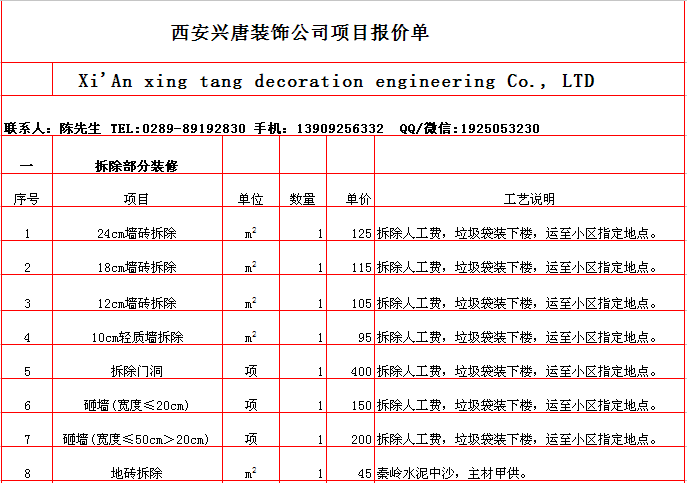Select the 工艺说明 column header cell
The height and width of the screenshot is (483, 687).
point(528,200)
